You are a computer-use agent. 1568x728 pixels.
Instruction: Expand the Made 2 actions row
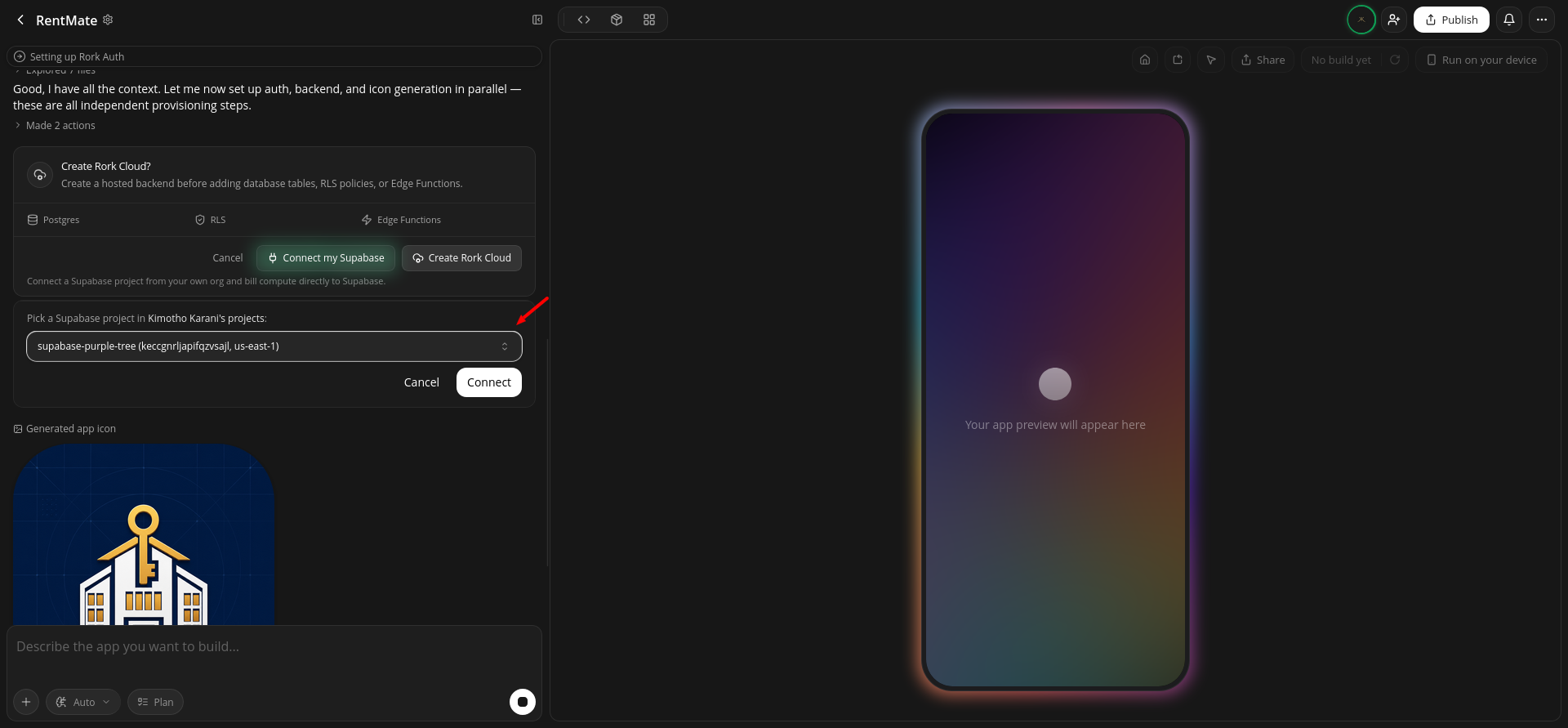pos(55,125)
